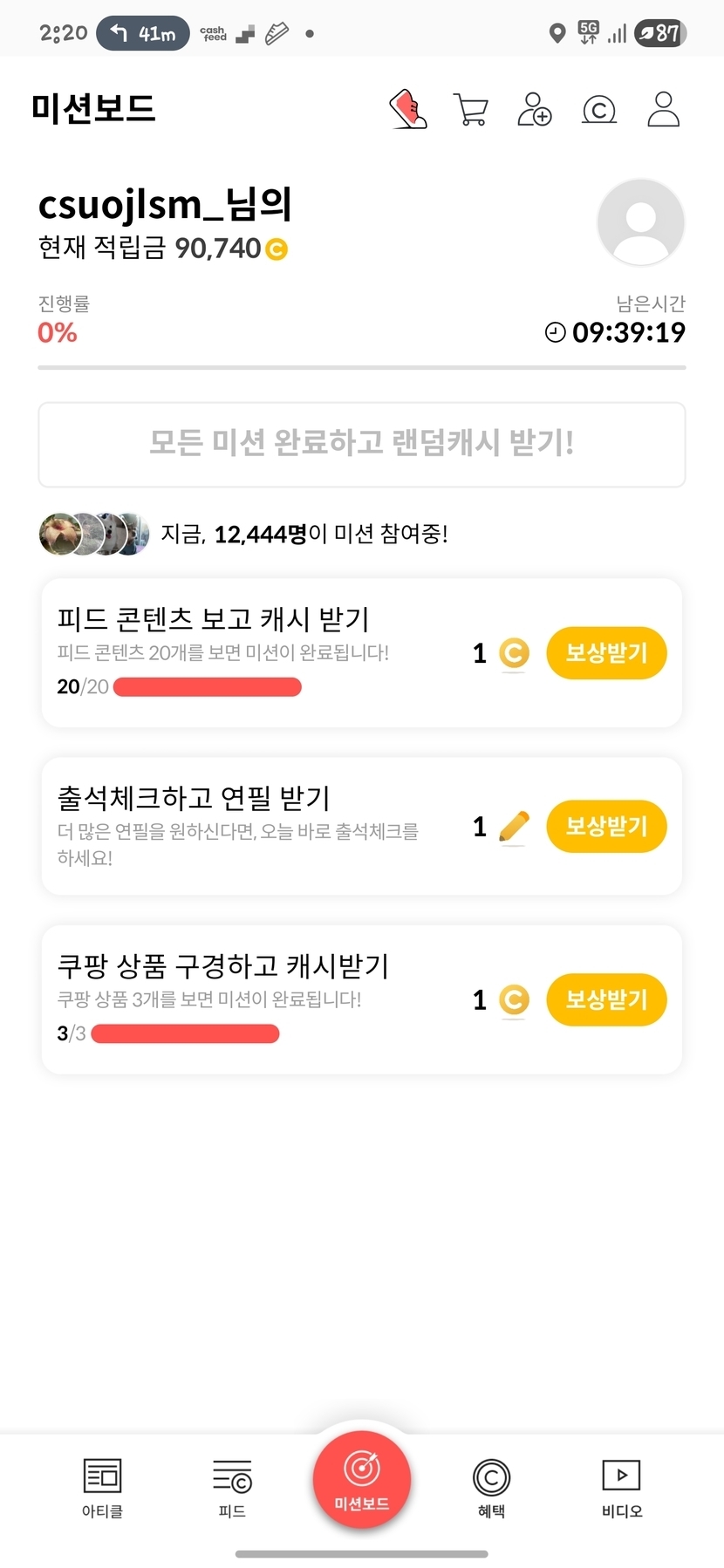
Task: Open the 아티클 tab
Action: pyautogui.click(x=102, y=1488)
